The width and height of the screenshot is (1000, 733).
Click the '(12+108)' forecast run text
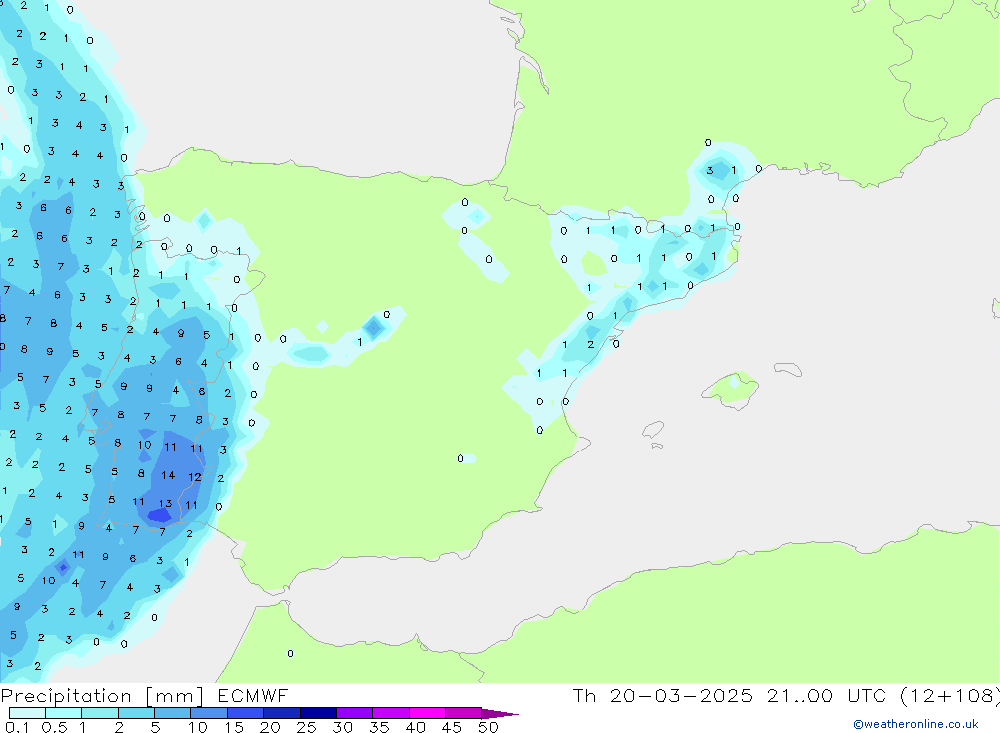[950, 695]
